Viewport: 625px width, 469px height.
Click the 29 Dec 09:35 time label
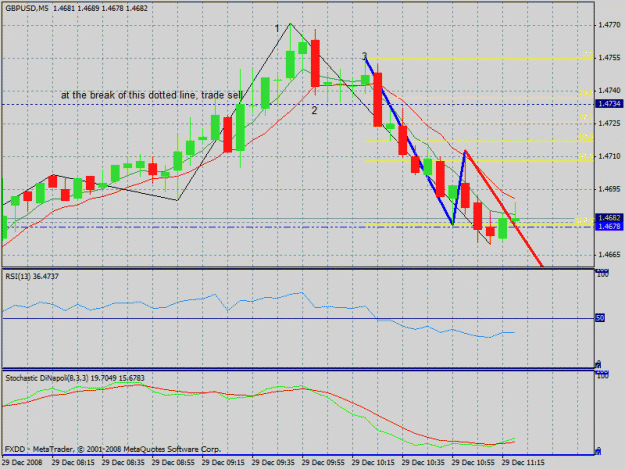tap(273, 463)
